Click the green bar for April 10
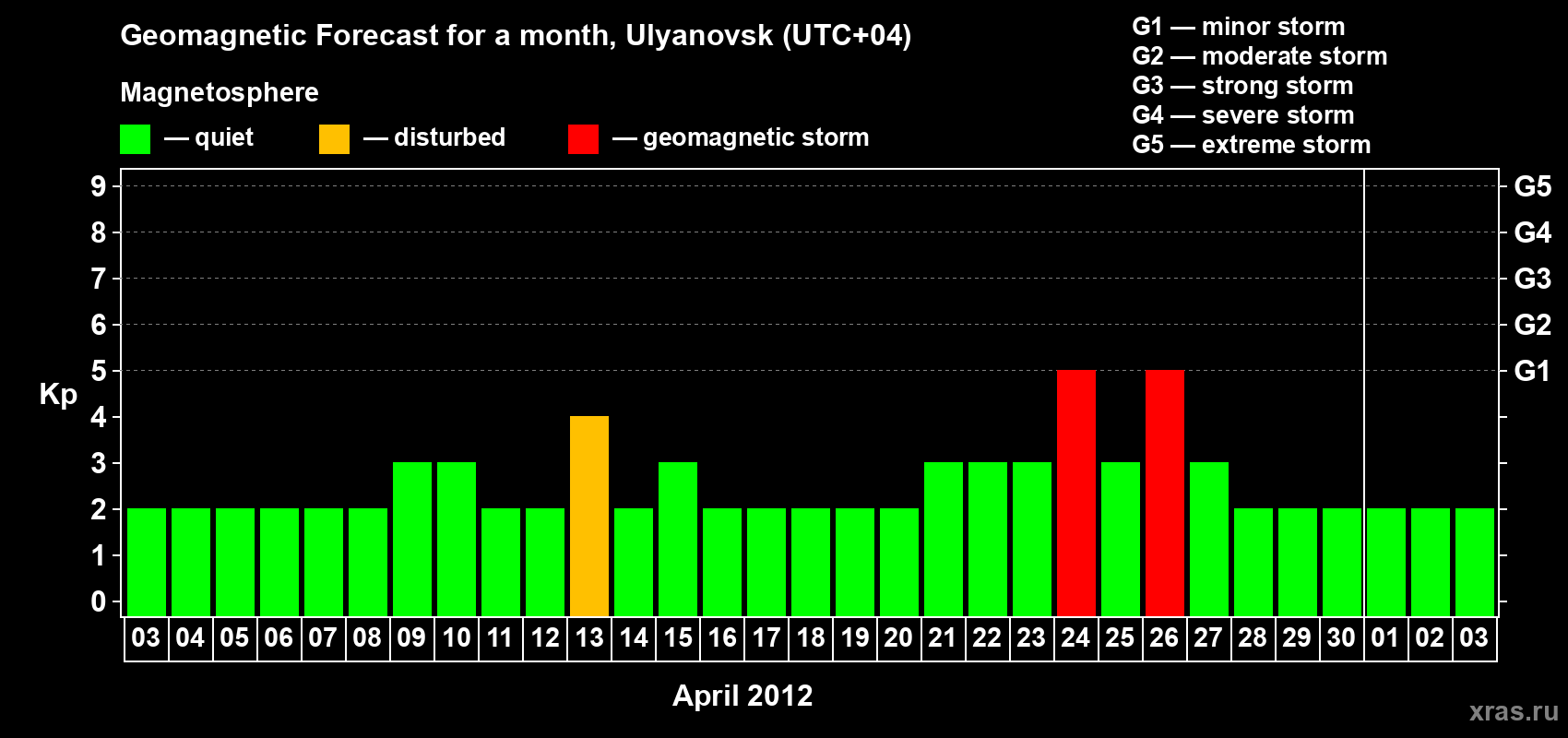 coord(457,540)
